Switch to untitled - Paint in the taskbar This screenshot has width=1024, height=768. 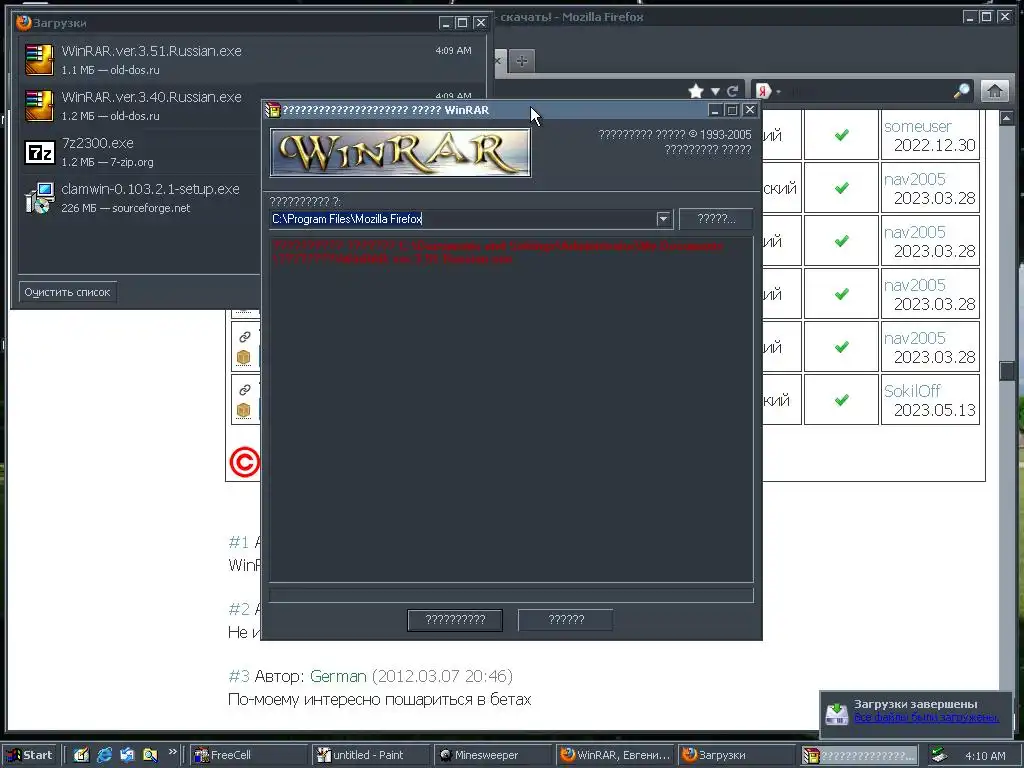[370, 755]
